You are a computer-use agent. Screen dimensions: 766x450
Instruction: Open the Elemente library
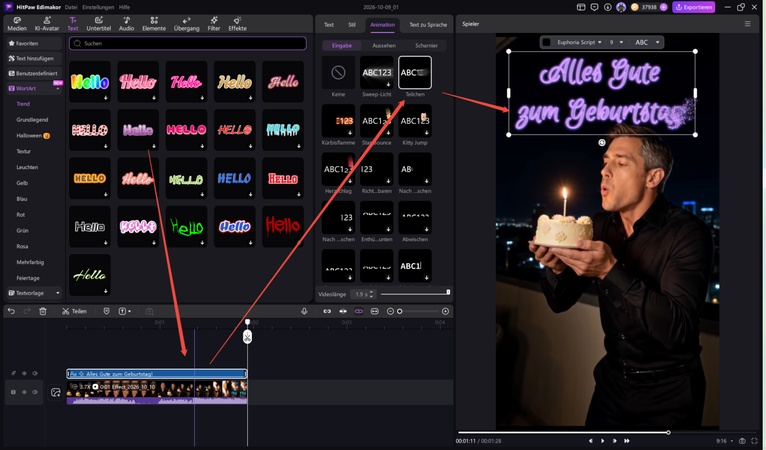pos(154,24)
